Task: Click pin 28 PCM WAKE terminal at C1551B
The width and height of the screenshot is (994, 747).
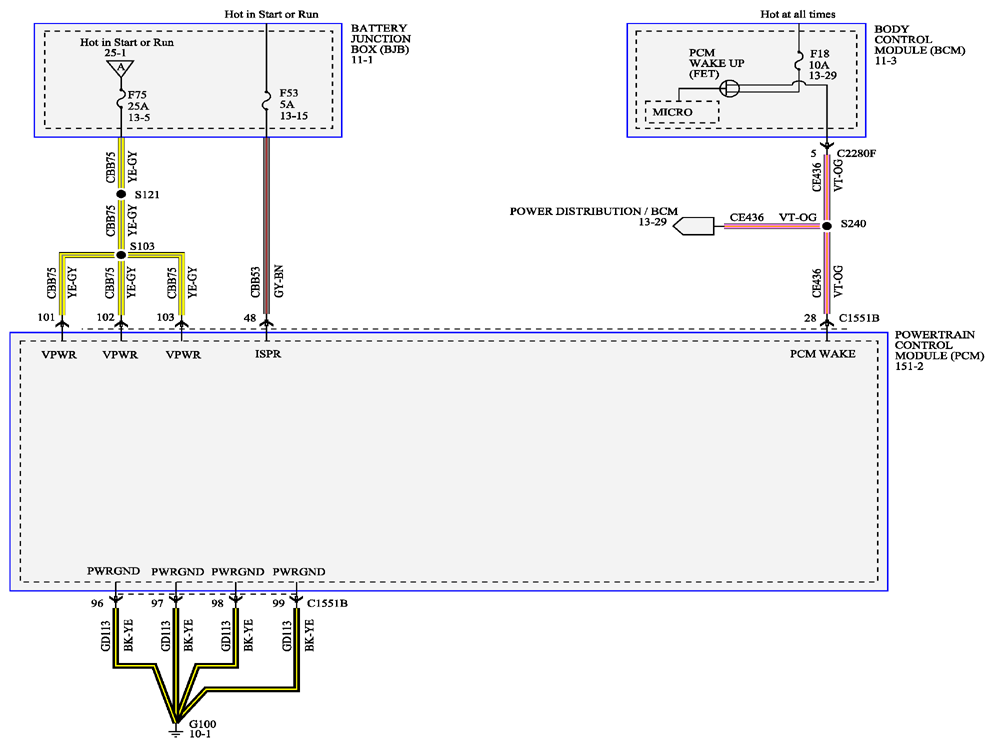Action: [x=827, y=323]
